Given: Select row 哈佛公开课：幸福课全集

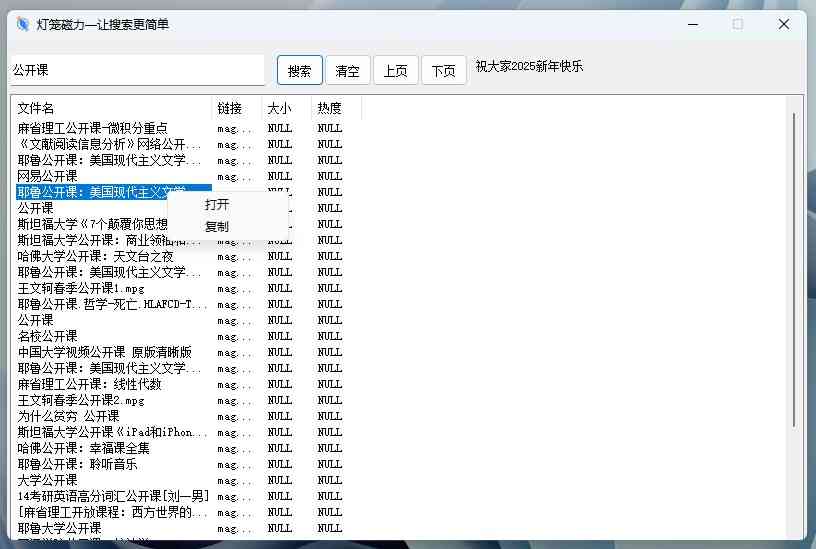Looking at the screenshot, I should pyautogui.click(x=83, y=448).
